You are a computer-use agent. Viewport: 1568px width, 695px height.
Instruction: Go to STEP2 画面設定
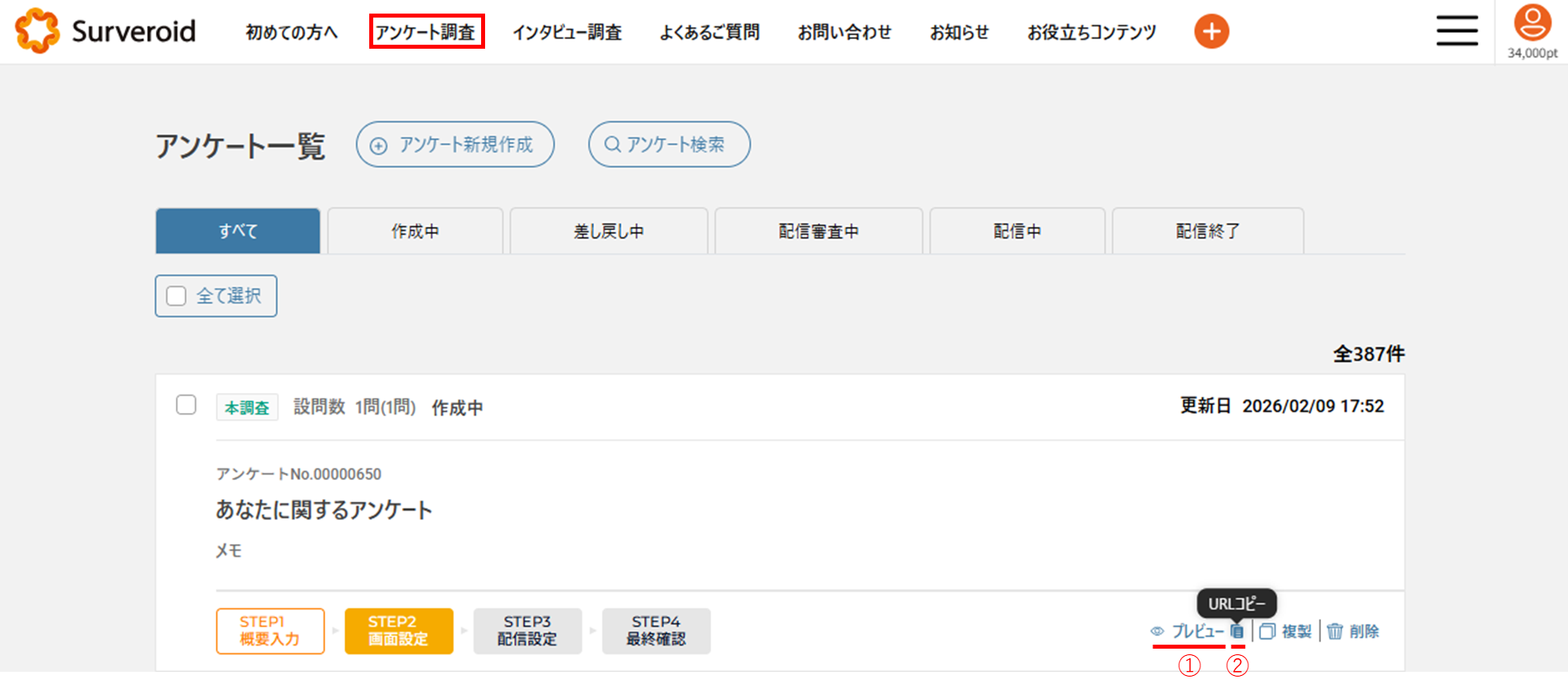tap(398, 631)
